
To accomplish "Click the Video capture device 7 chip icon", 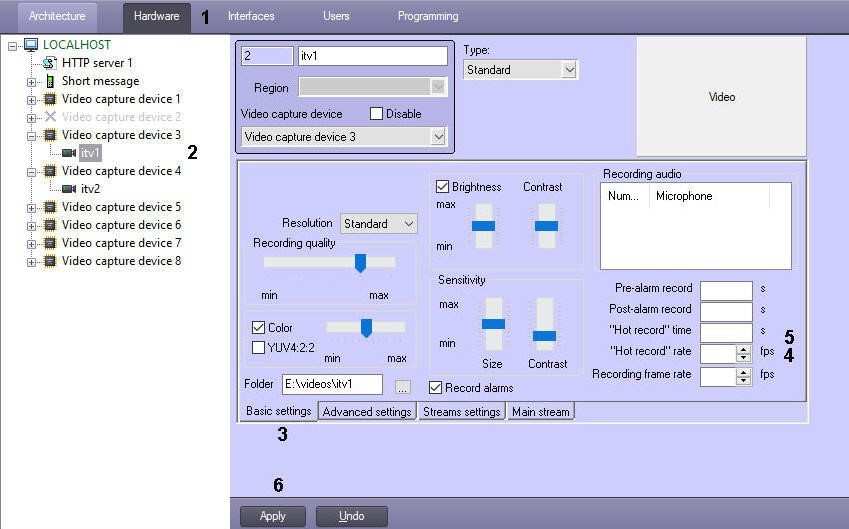I will click(x=50, y=243).
